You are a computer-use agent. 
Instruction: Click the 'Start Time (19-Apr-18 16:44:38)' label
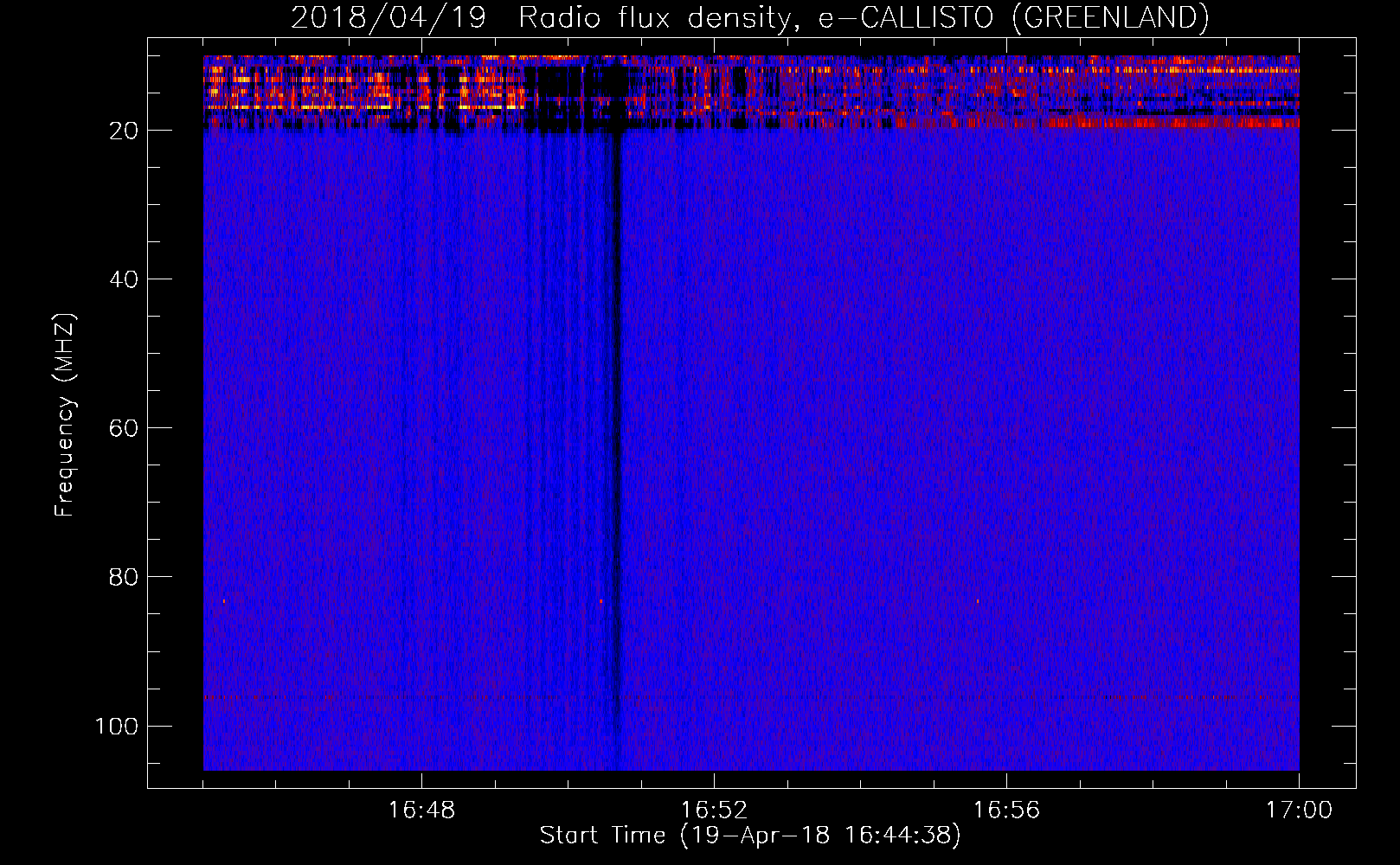[x=750, y=836]
